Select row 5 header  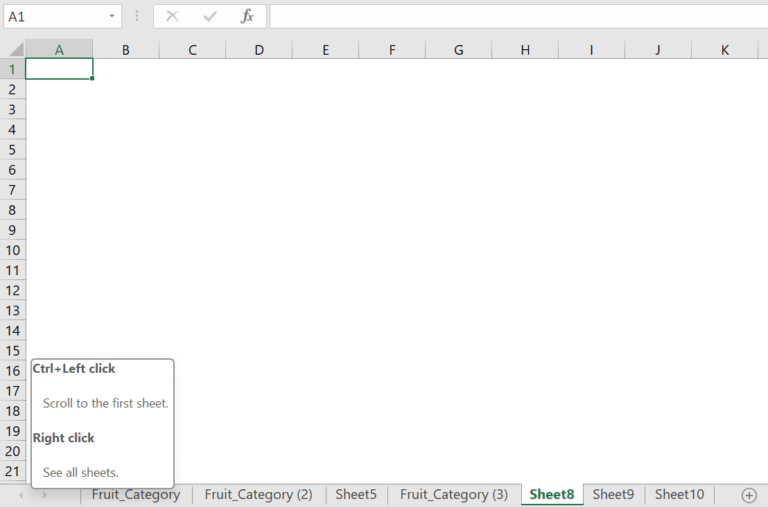tap(13, 149)
